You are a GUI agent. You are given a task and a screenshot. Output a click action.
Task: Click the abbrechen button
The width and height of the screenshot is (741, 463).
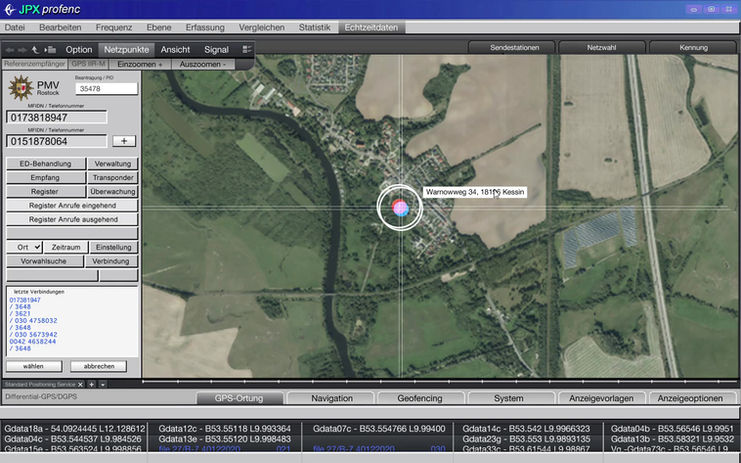(99, 366)
